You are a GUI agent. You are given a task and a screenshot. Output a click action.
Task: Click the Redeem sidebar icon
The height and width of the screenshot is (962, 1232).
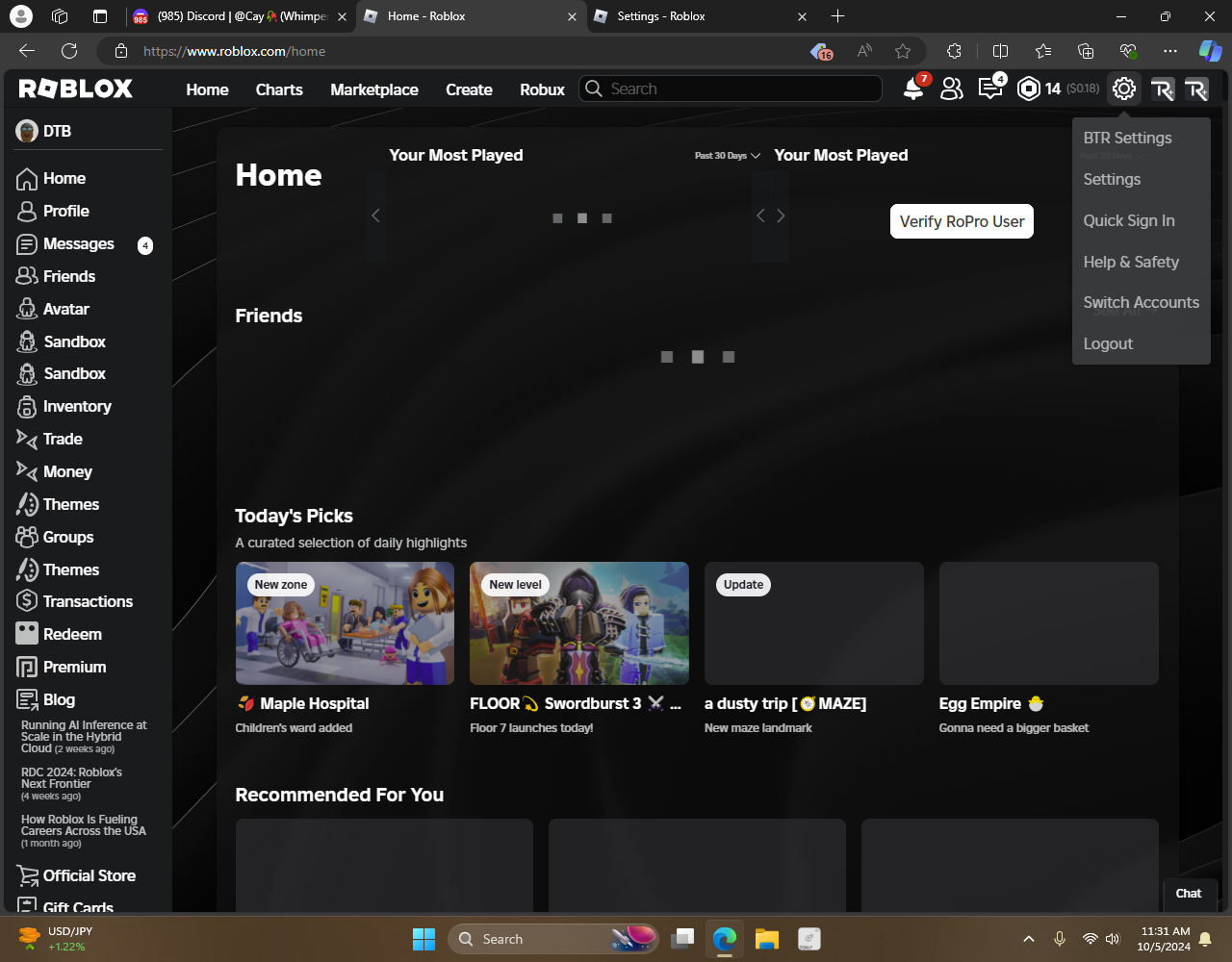pyautogui.click(x=27, y=635)
